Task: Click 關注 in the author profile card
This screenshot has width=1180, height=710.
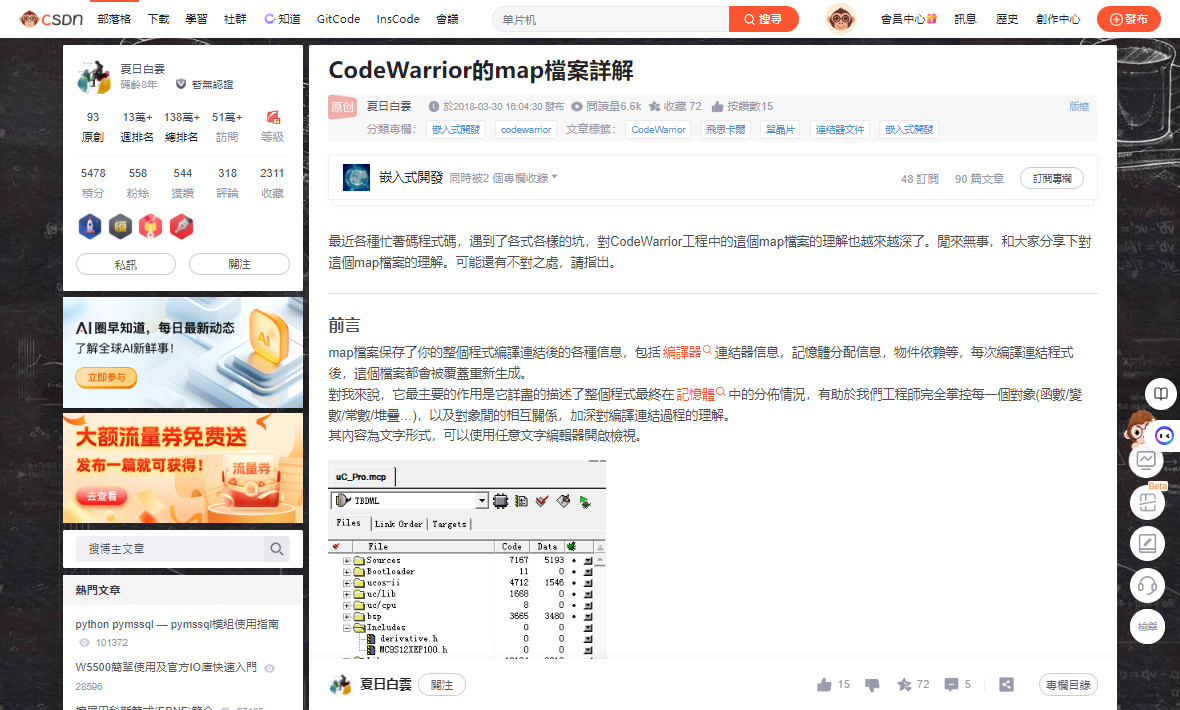Action: (239, 264)
